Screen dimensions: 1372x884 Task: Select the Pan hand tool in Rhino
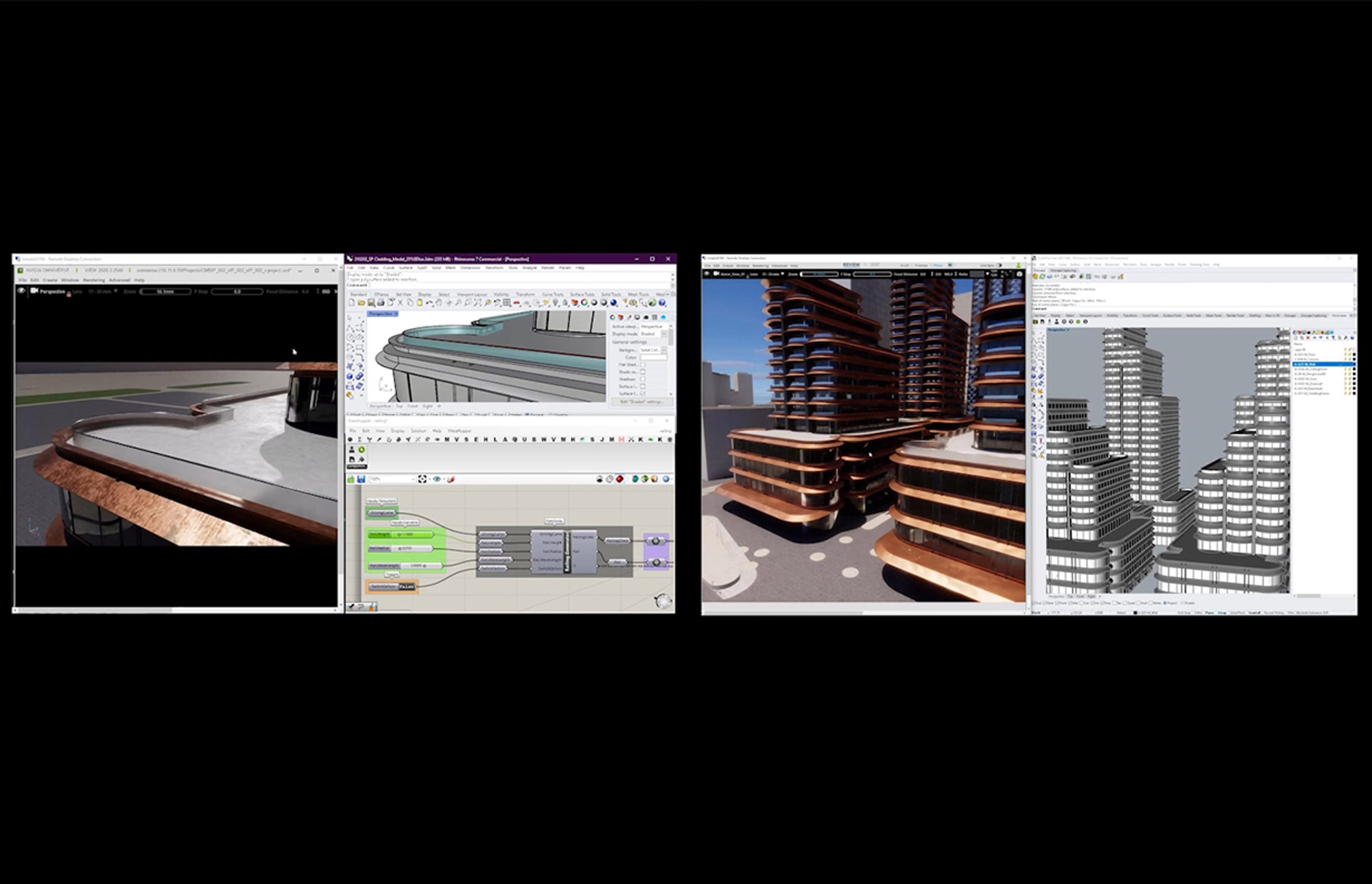pyautogui.click(x=440, y=303)
